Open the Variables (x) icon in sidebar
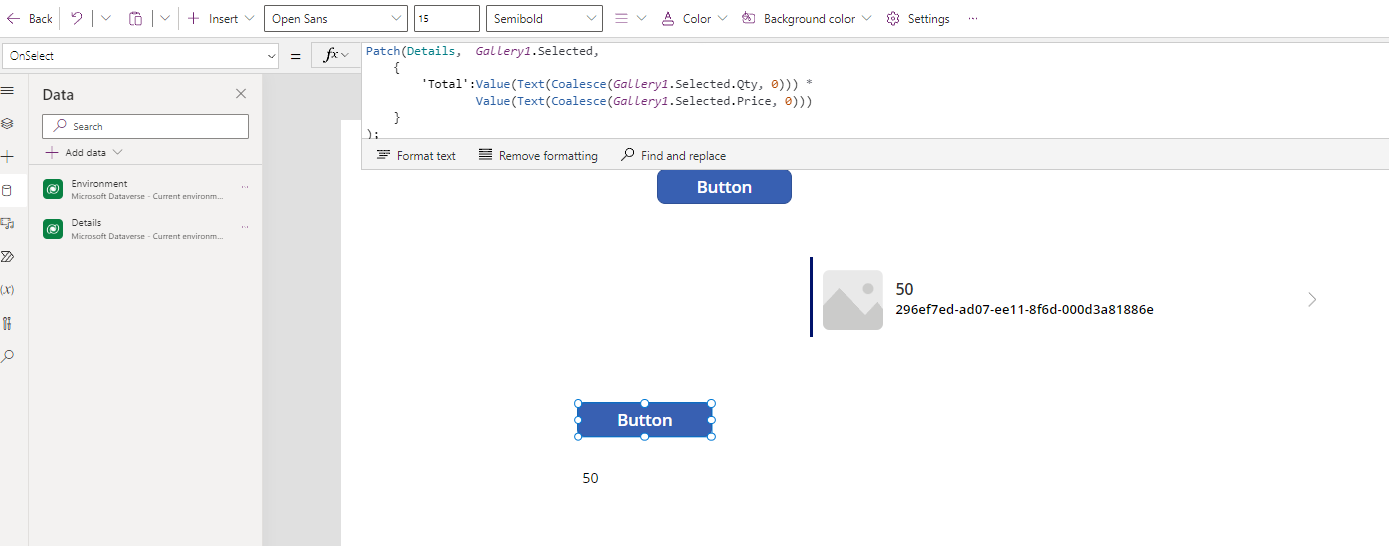This screenshot has width=1389, height=546. (x=8, y=289)
